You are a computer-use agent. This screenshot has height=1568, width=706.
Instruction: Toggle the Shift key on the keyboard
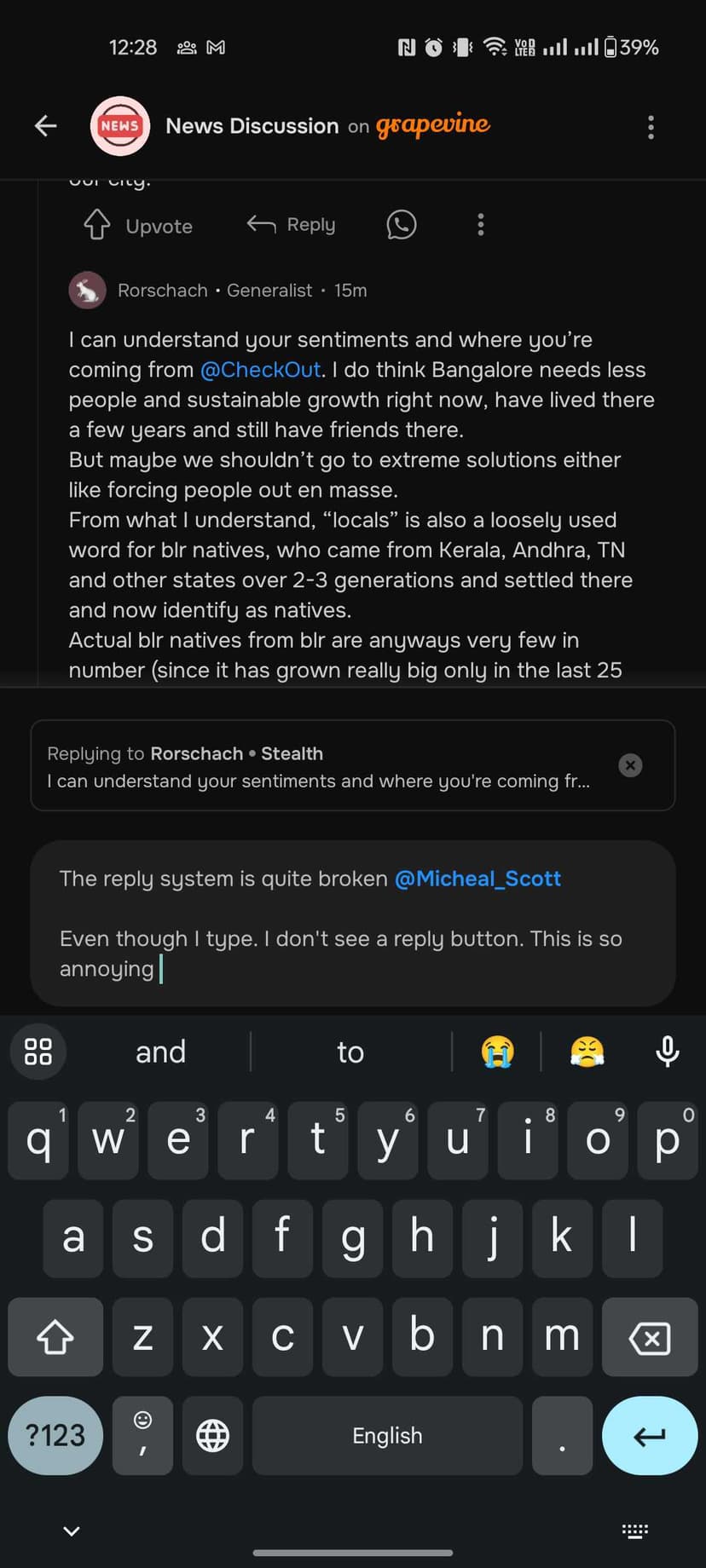coord(55,1337)
